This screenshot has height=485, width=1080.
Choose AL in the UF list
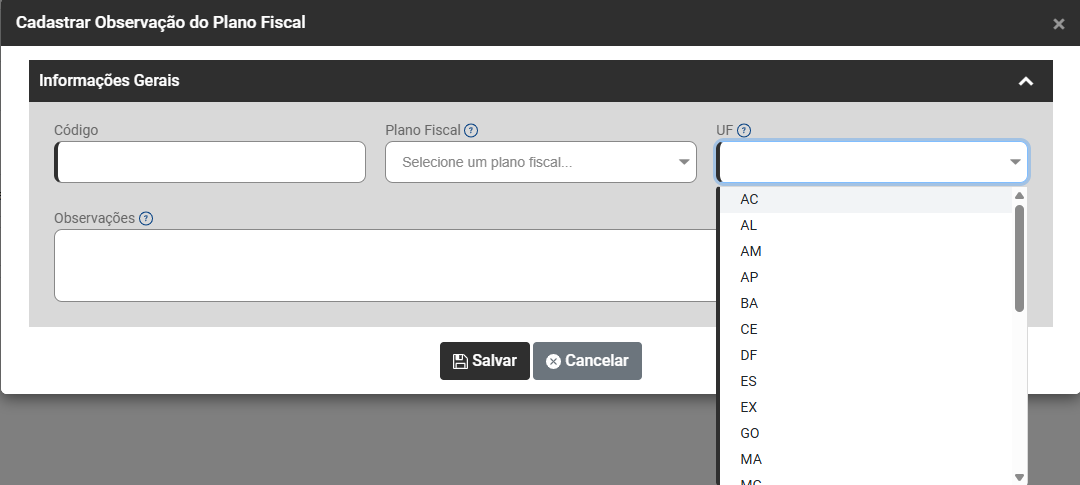coord(749,225)
